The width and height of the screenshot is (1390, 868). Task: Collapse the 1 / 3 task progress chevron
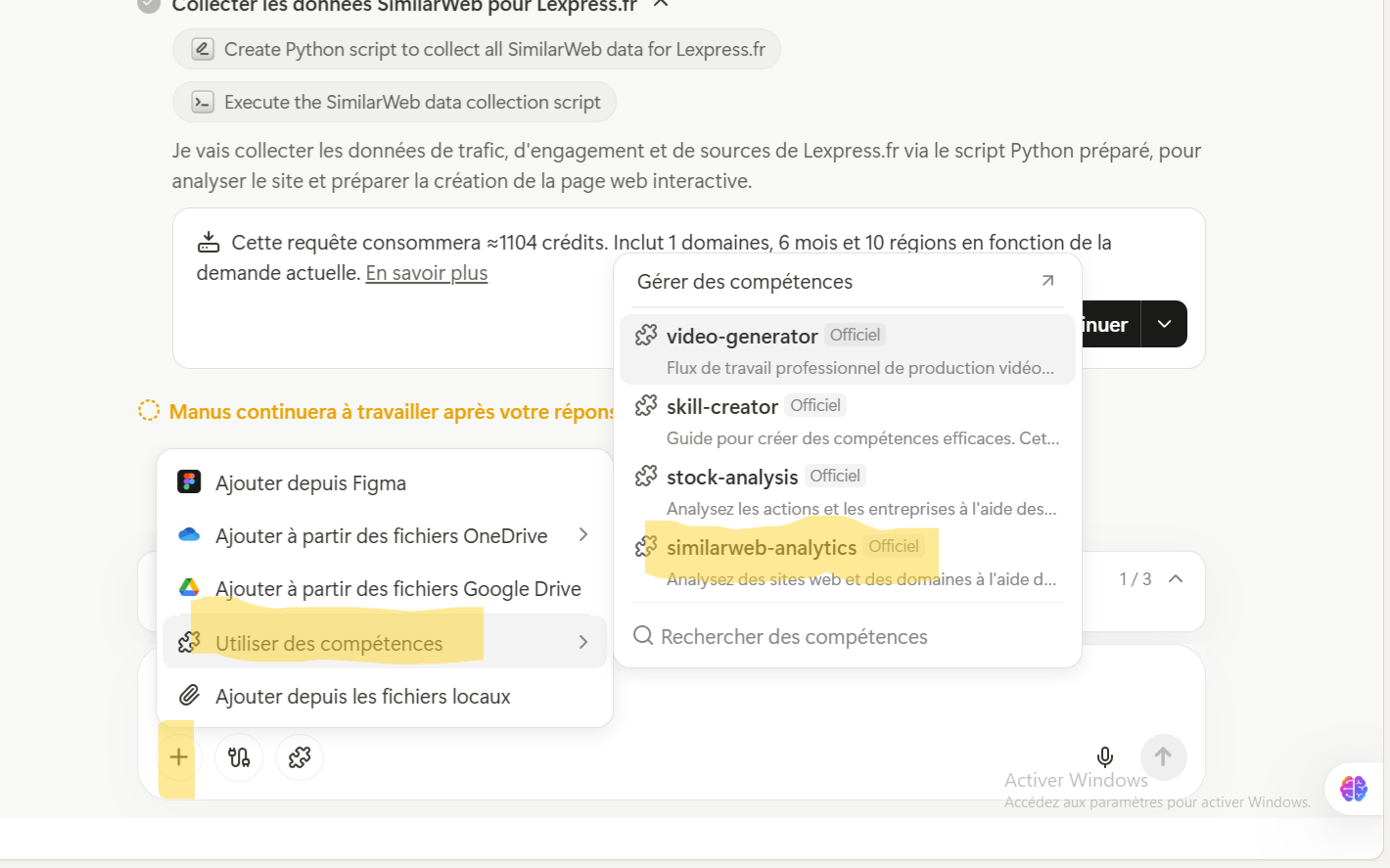1176,578
